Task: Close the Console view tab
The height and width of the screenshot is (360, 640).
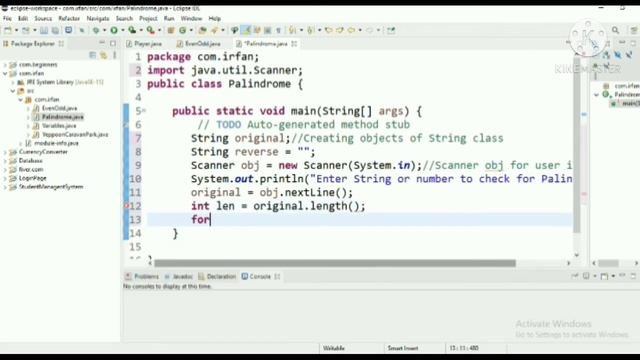Action: (x=278, y=277)
